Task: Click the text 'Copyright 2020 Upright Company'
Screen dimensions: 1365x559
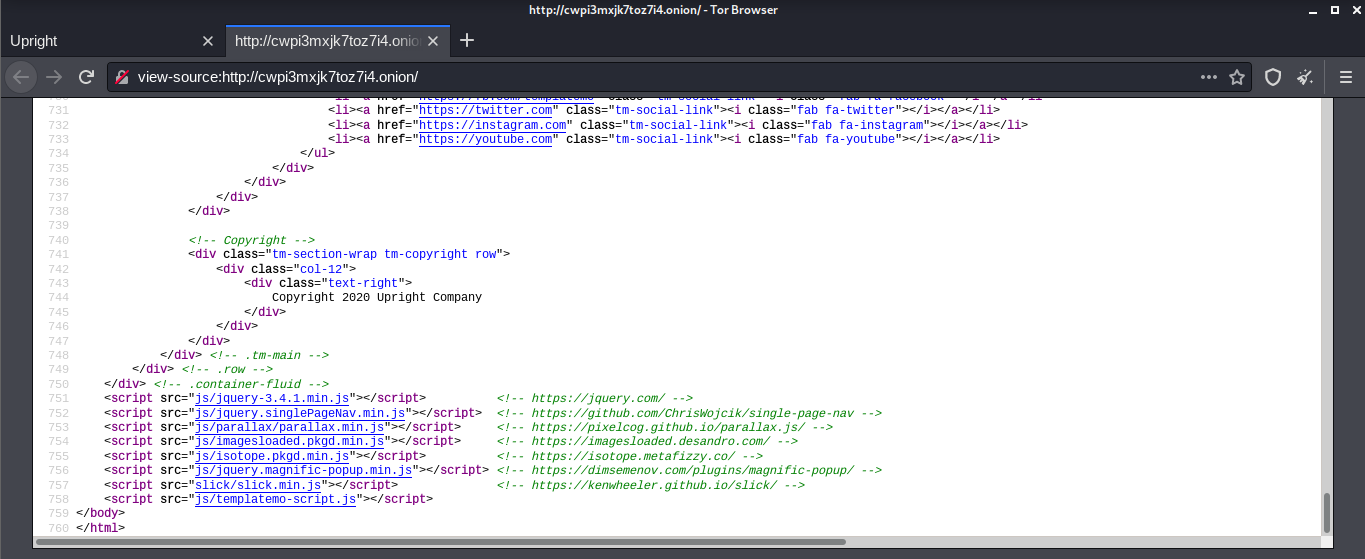Action: 377,297
